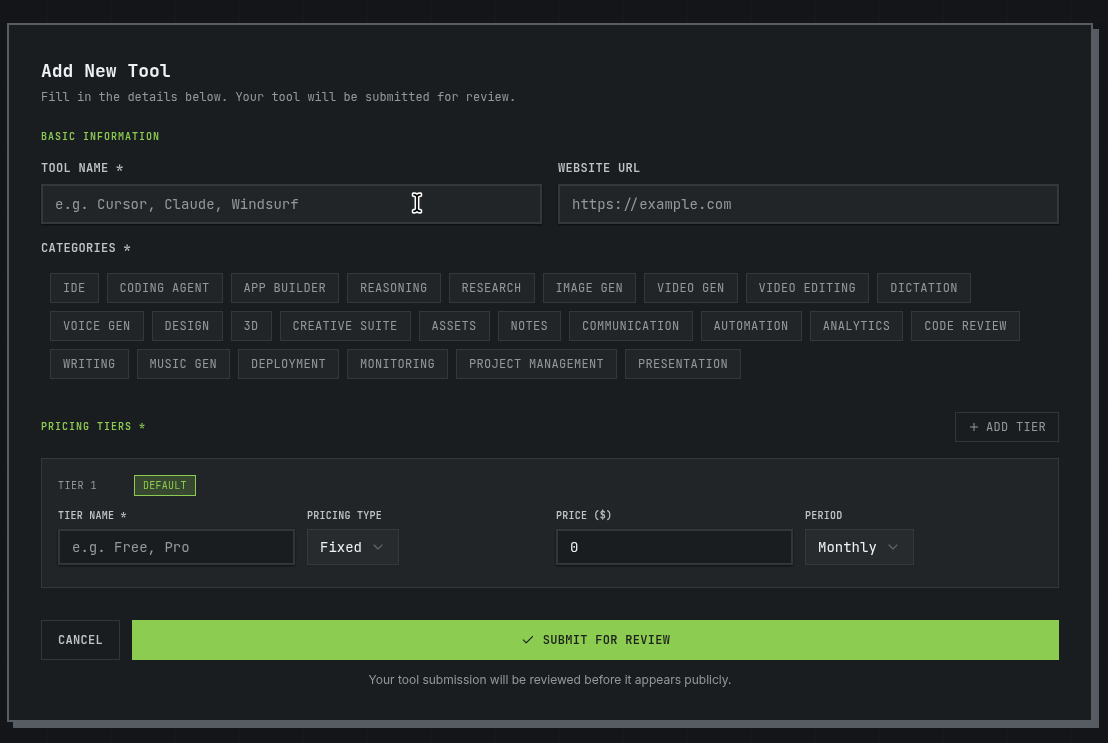Viewport: 1108px width, 743px height.
Task: Click the Website URL field
Action: point(808,204)
